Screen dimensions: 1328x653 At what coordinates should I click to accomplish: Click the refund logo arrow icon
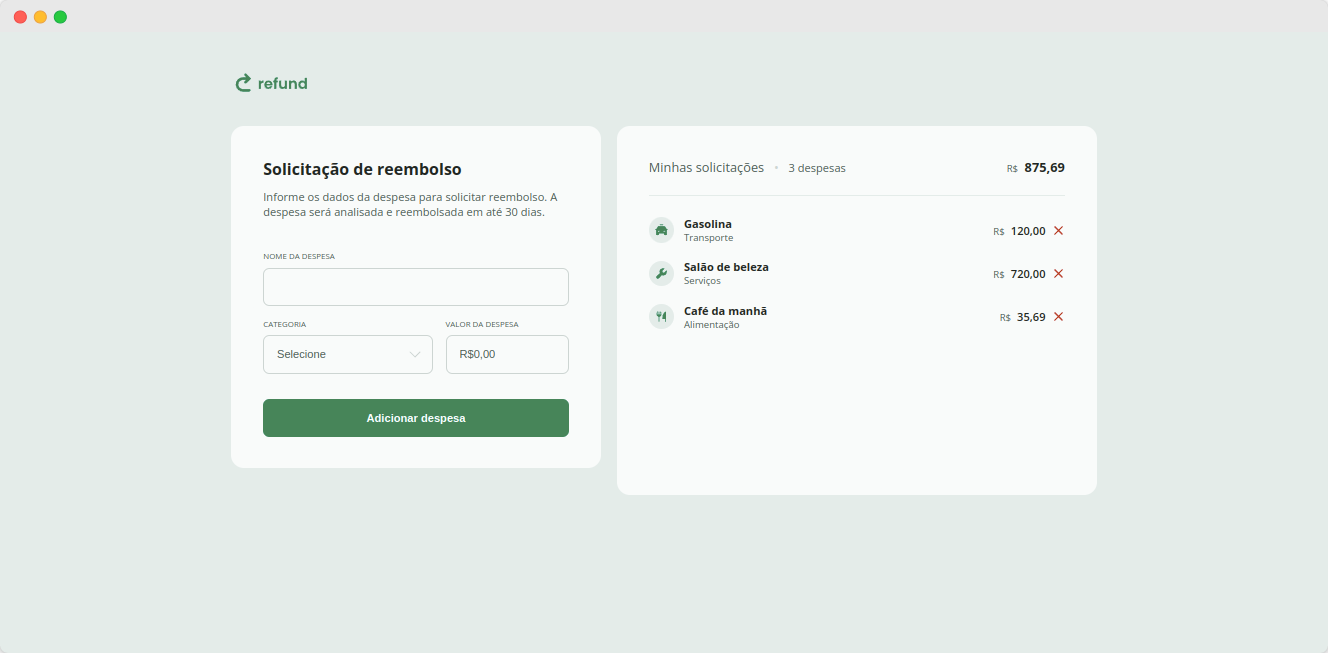pos(243,83)
